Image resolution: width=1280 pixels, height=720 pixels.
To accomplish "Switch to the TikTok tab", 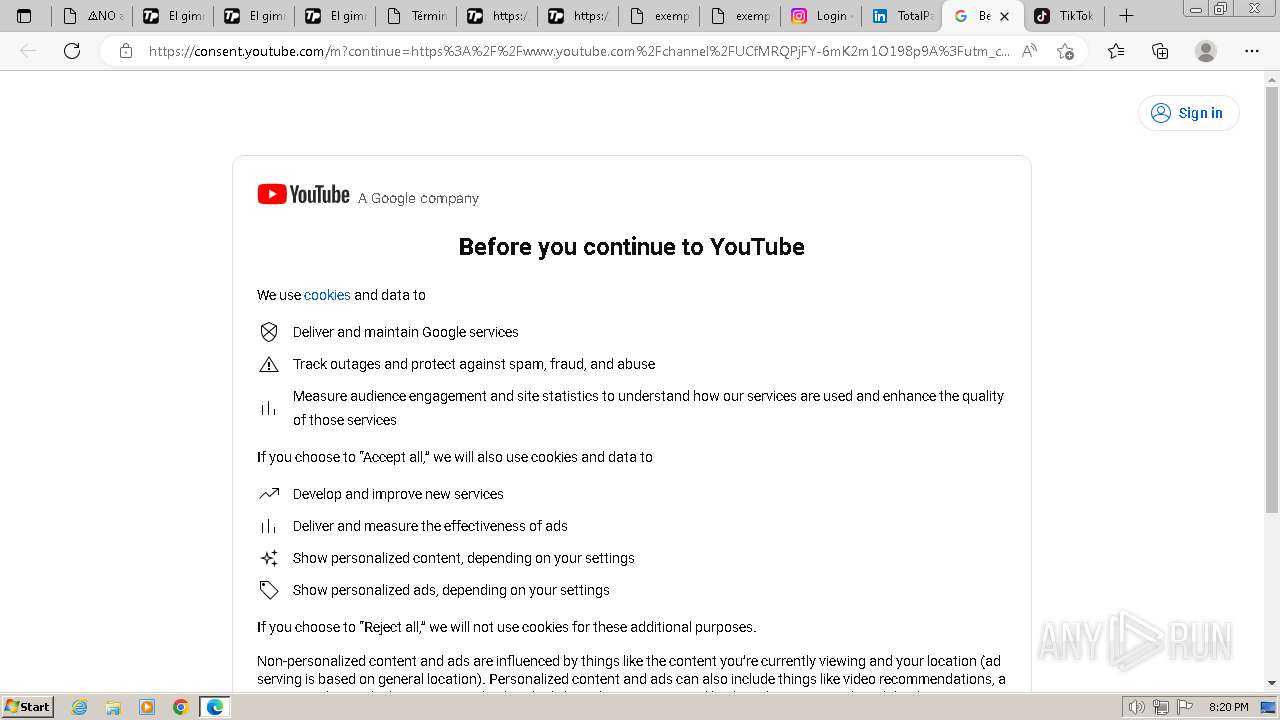I will (1064, 16).
